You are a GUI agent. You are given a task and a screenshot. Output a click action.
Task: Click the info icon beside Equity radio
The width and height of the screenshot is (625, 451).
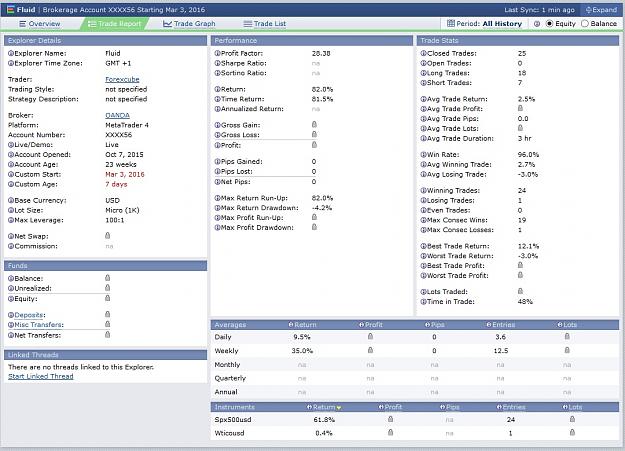point(537,24)
